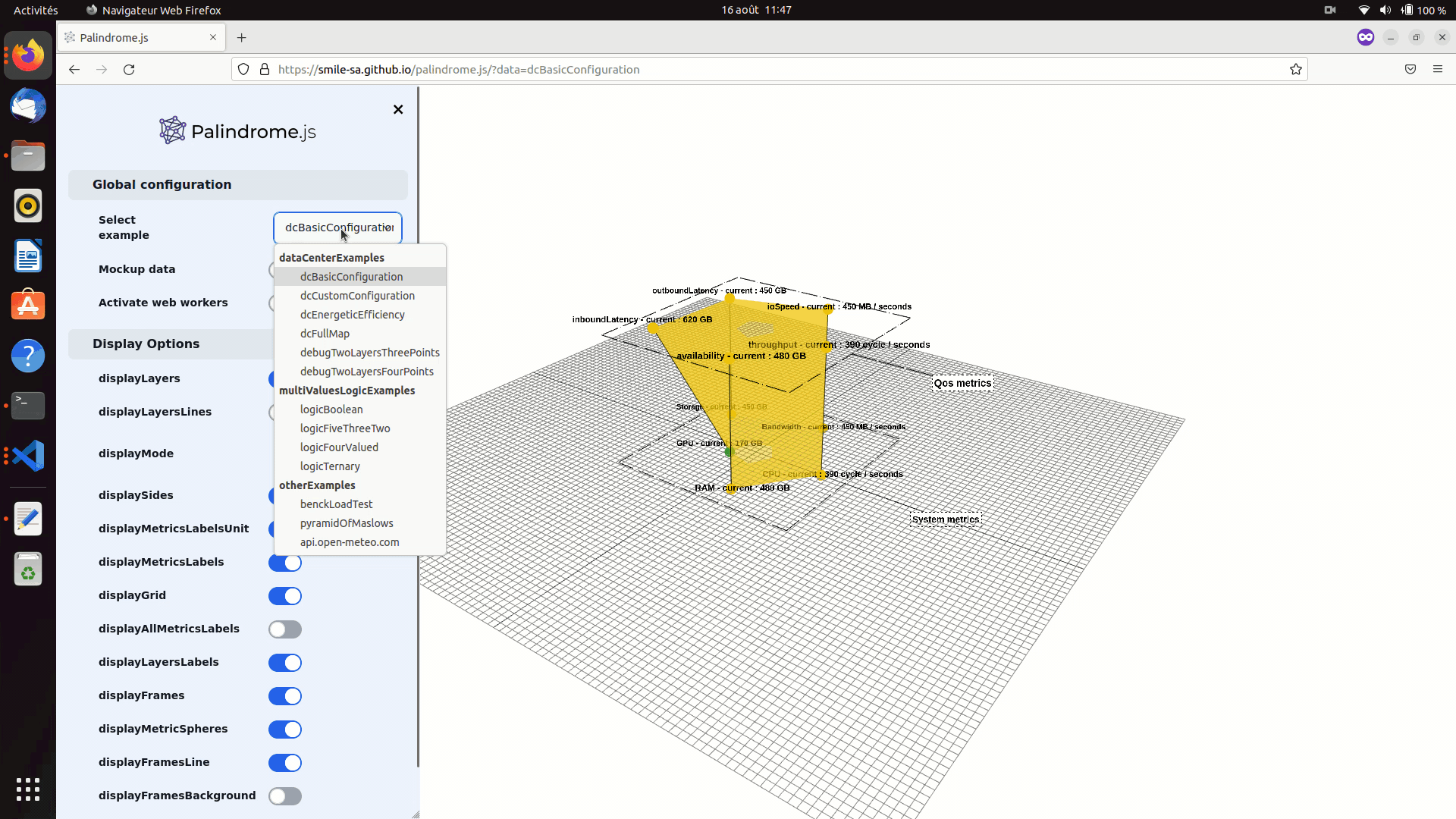
Task: Show applications grid in the dock
Action: [x=28, y=789]
